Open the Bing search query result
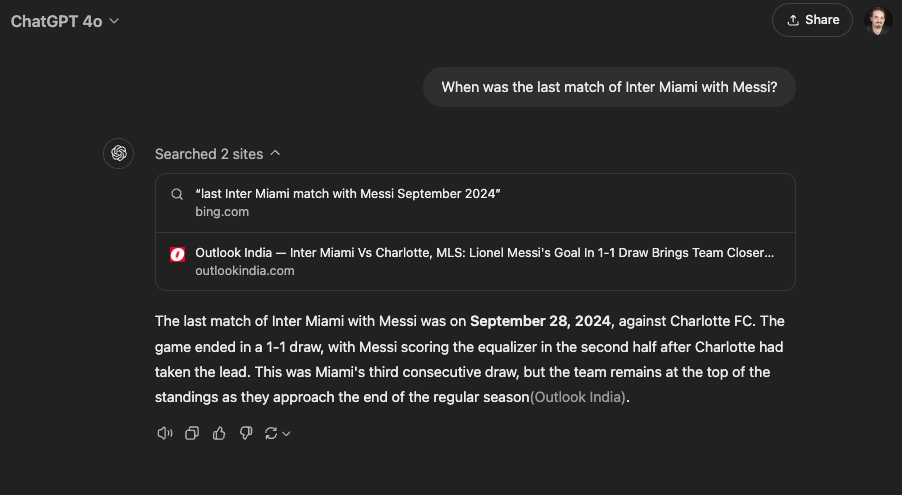 click(348, 193)
